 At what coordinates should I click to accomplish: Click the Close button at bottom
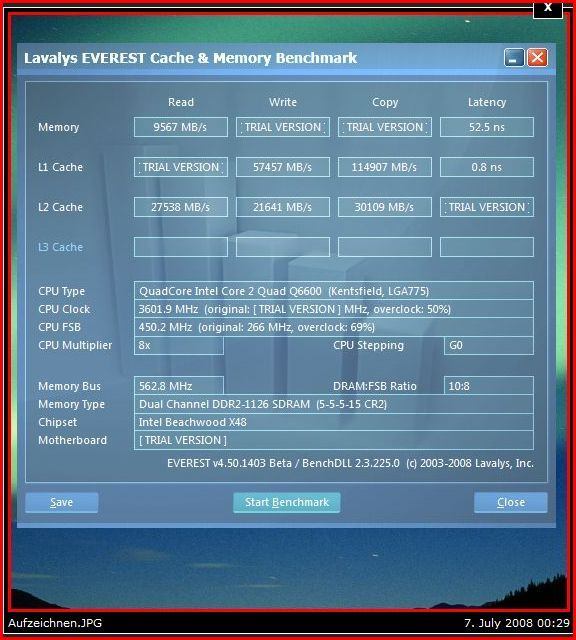pos(511,502)
